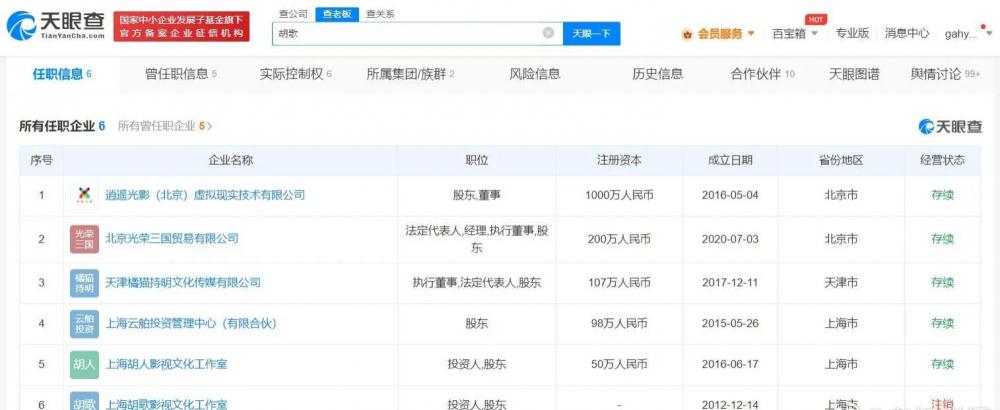Select the 风险信息 tab

coord(534,74)
